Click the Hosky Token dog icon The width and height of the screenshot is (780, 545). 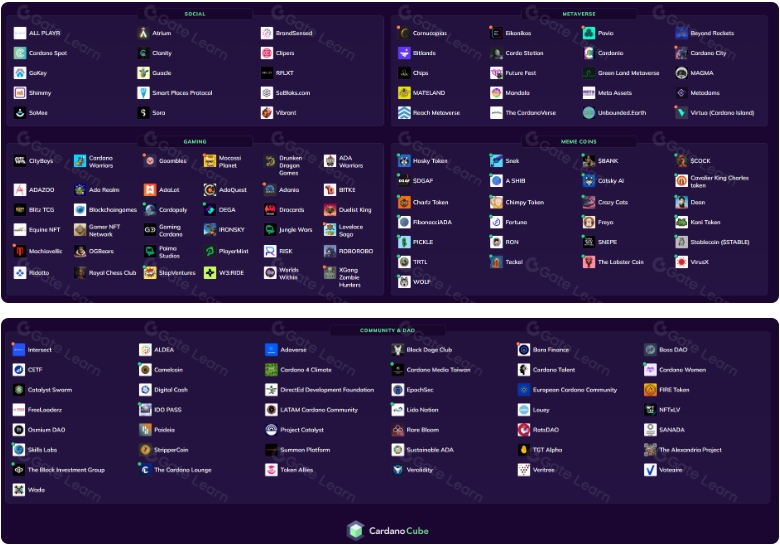click(x=404, y=161)
